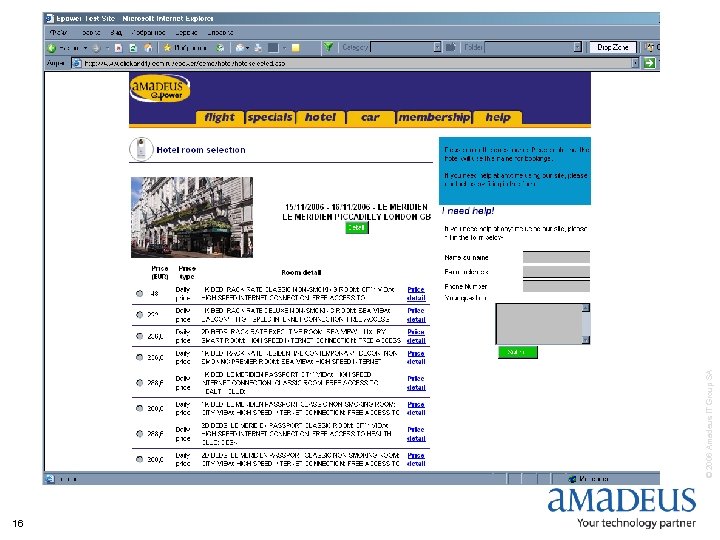
Task: Click the grey Forward arrow button
Action: point(96,47)
